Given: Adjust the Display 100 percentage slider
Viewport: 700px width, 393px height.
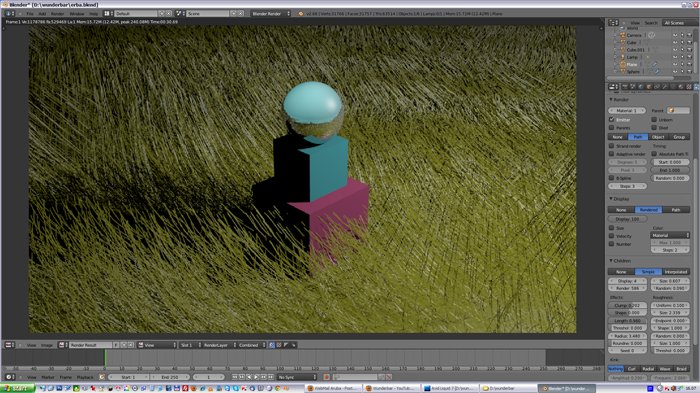Looking at the screenshot, I should coord(628,219).
